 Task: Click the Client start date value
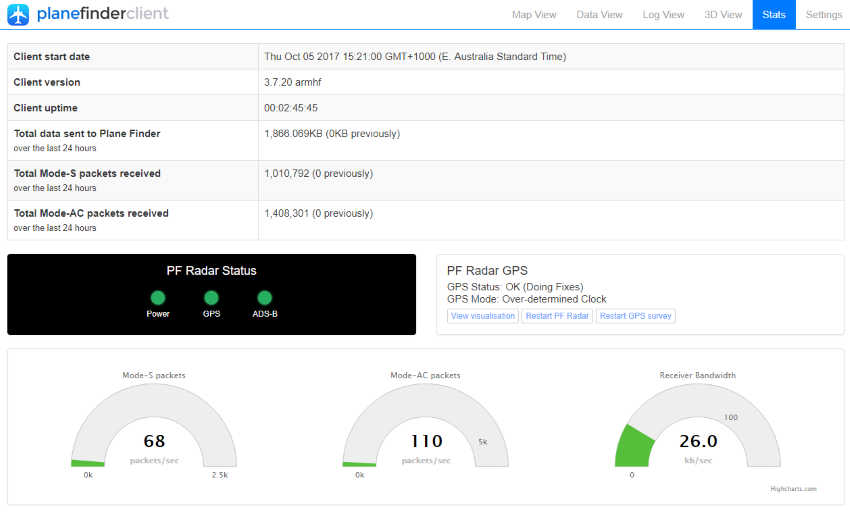click(414, 57)
